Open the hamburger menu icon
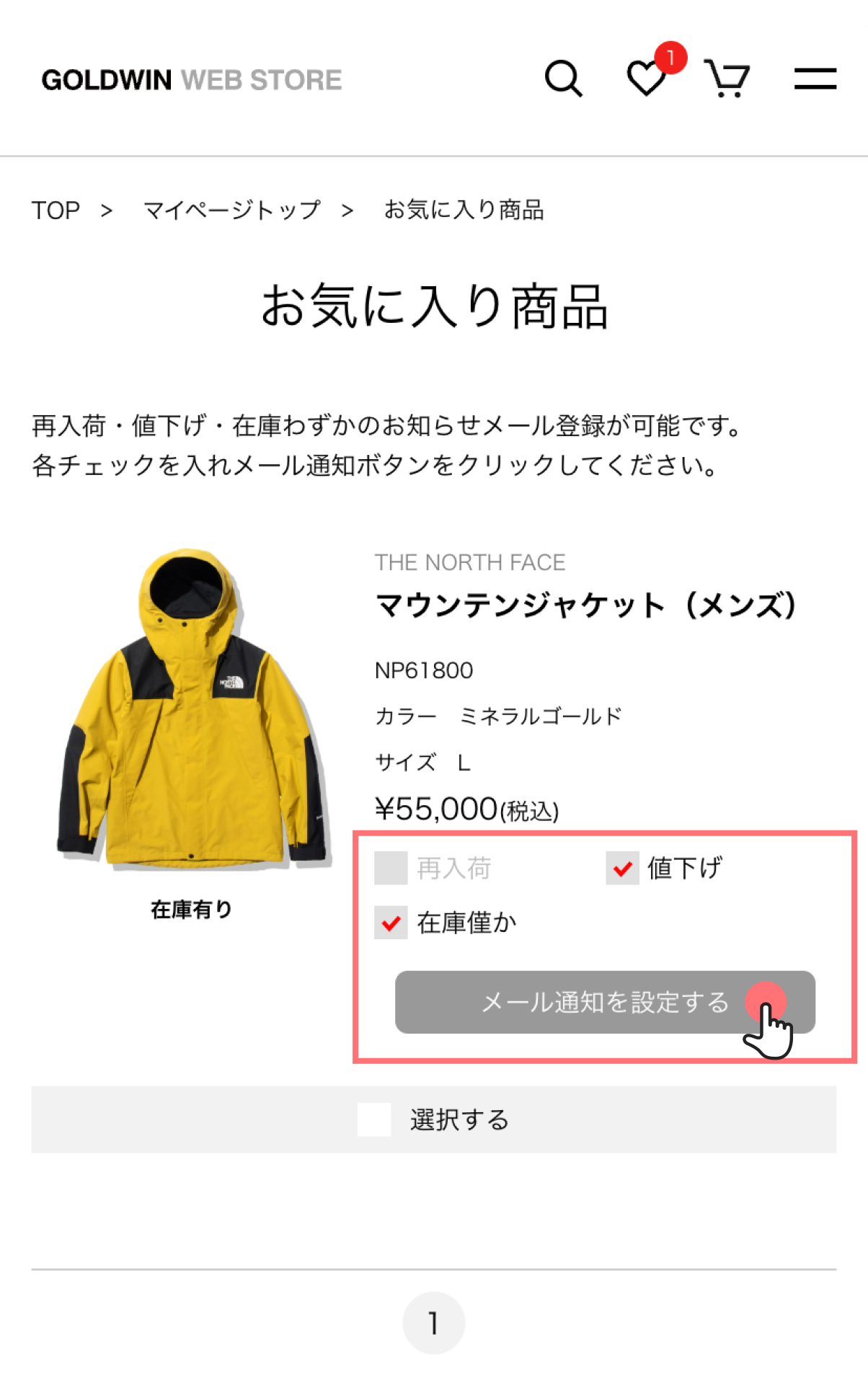 (815, 79)
